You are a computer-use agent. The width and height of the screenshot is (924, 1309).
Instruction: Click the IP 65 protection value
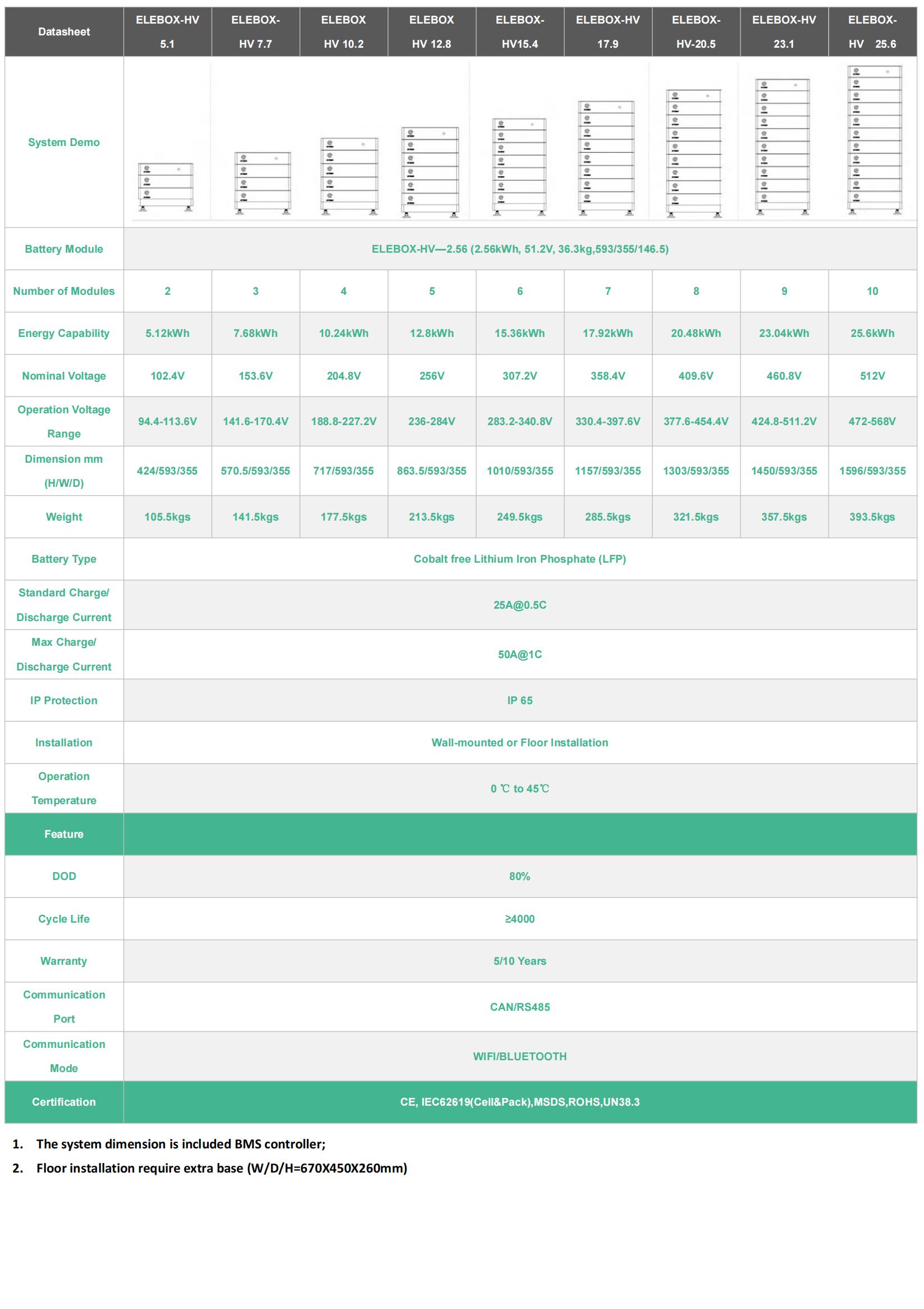[x=519, y=700]
